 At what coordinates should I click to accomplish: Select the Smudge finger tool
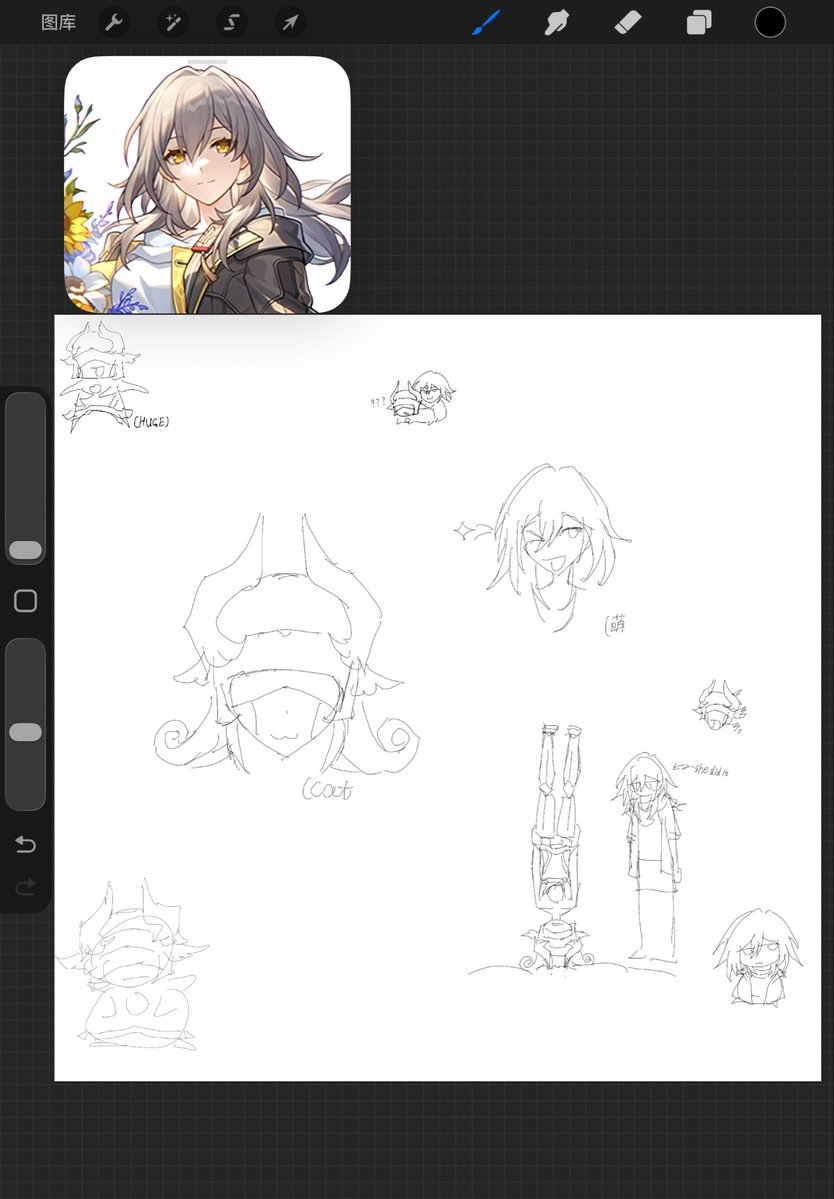coord(557,22)
